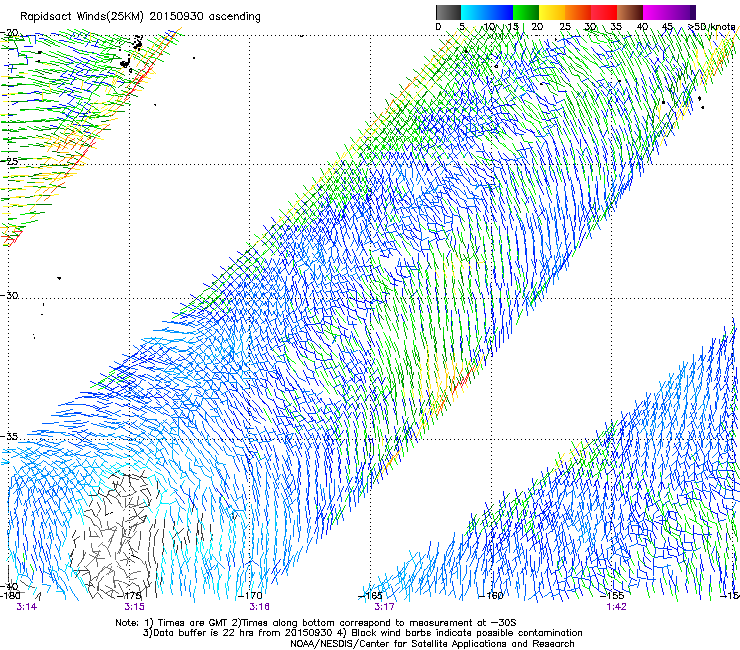Click the NOAA/NESDIS credit line
Viewport: 740px width, 650px height.
432,644
